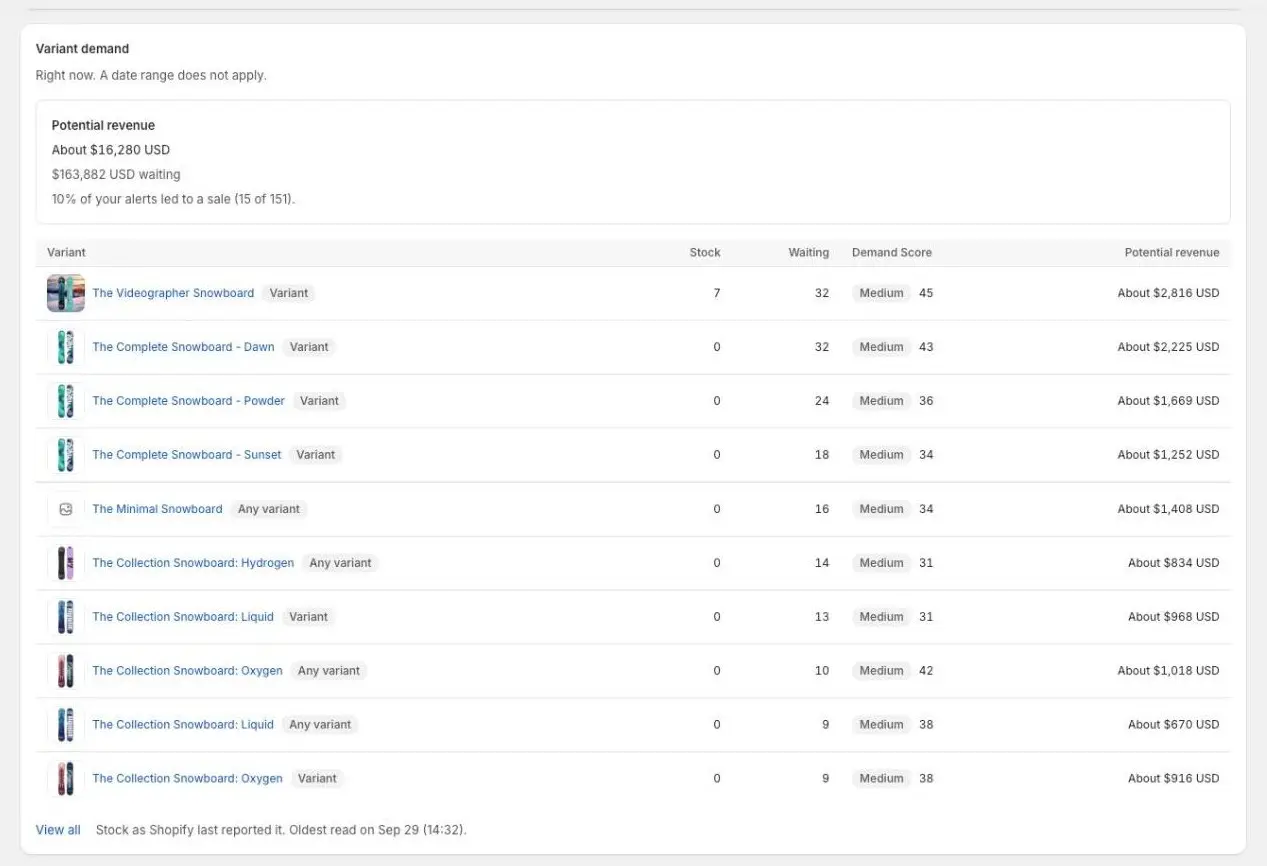Click Variant badge on Complete Snowboard - Powder row

(x=319, y=401)
